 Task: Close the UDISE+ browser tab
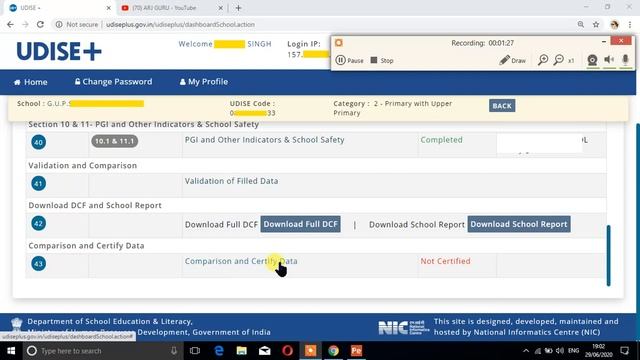[x=109, y=8]
